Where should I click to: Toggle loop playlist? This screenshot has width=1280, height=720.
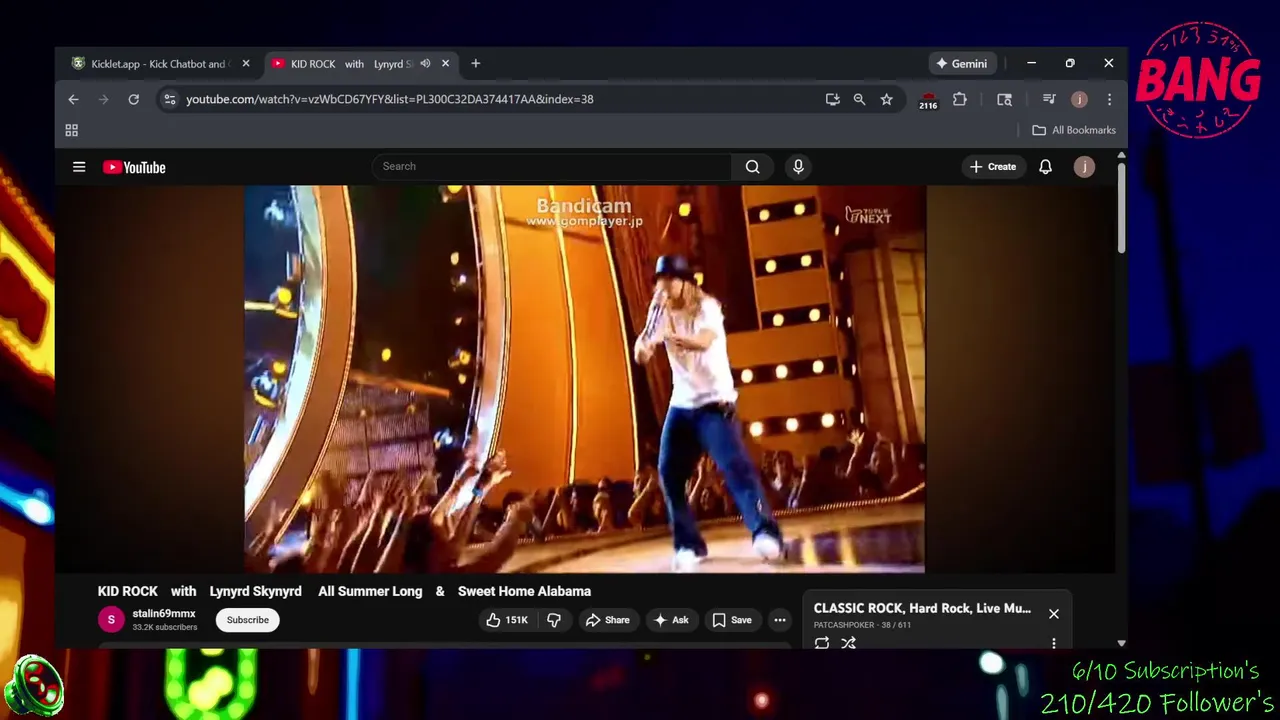[x=822, y=643]
